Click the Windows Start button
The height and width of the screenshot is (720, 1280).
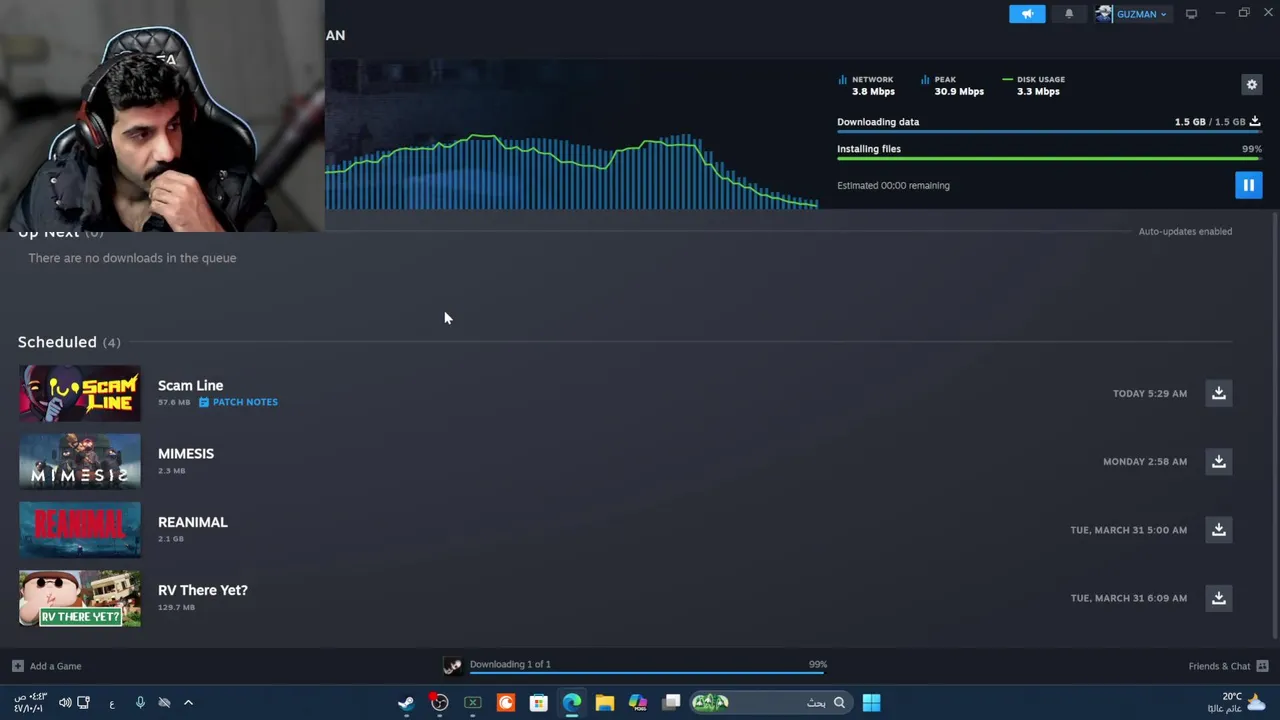coord(871,703)
